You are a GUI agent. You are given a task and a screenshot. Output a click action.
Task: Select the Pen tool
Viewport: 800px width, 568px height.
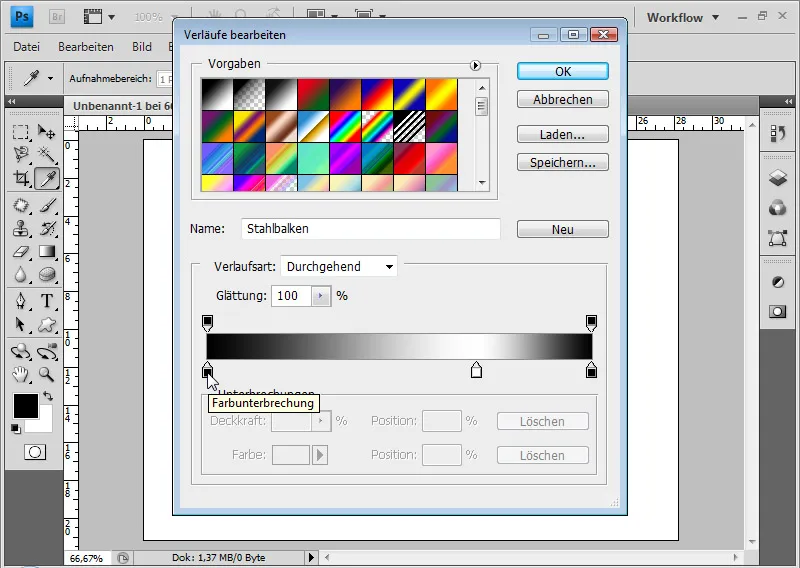20,301
